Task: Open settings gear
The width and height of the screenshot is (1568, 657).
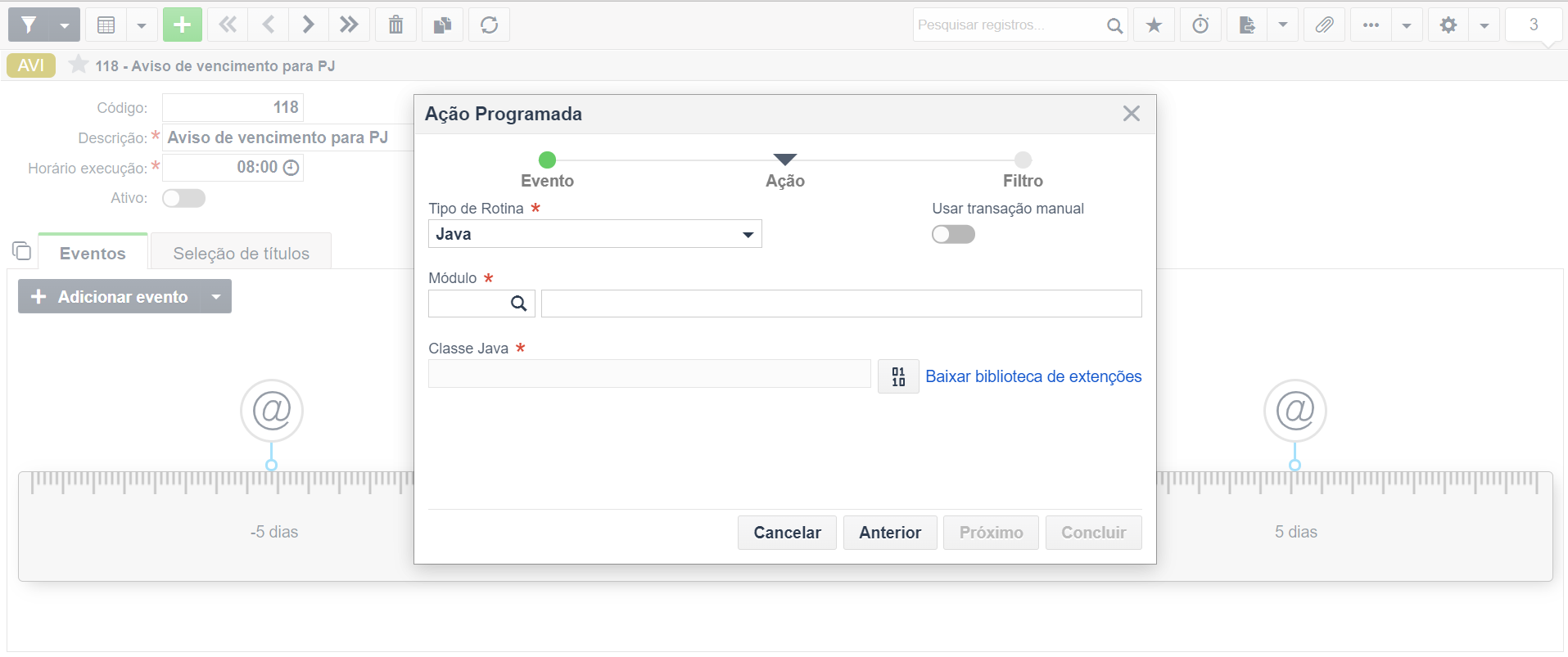Action: 1448,25
